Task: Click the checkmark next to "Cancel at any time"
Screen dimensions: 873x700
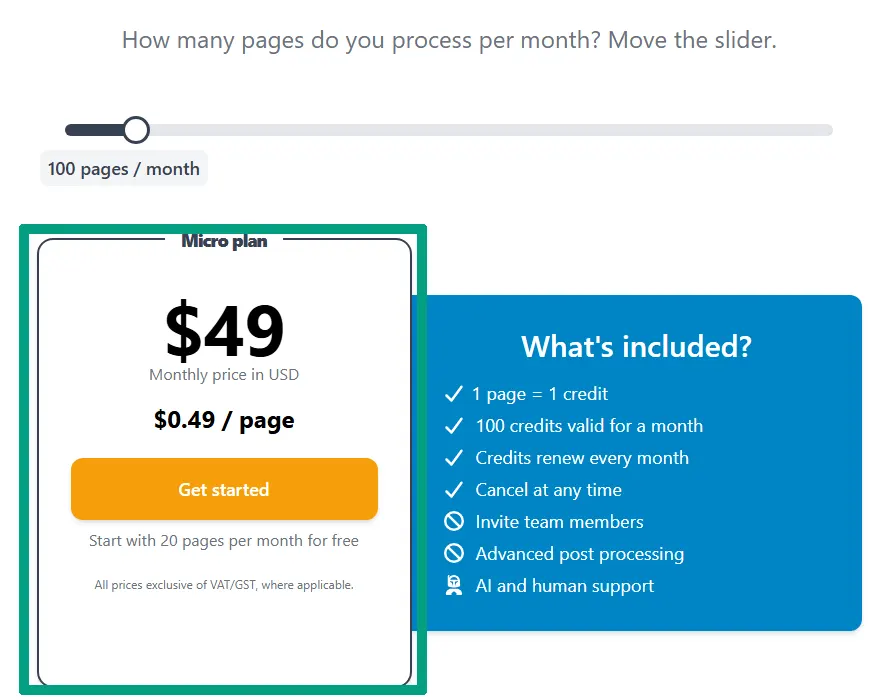Action: [455, 490]
